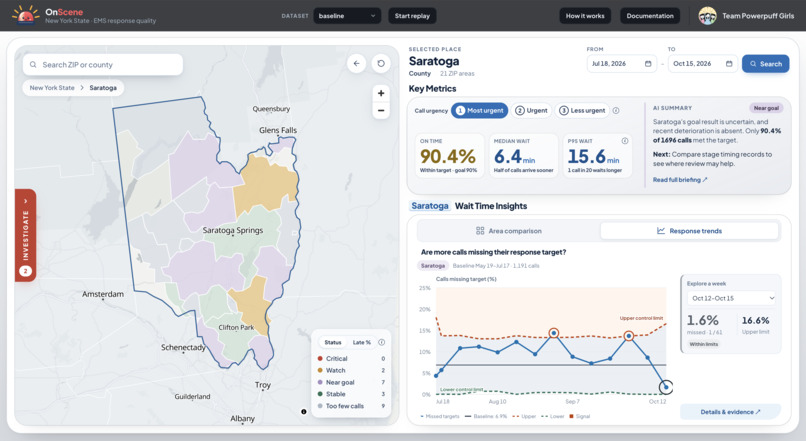The height and width of the screenshot is (441, 806).
Task: Click the Area comparison grid icon
Action: [x=480, y=231]
